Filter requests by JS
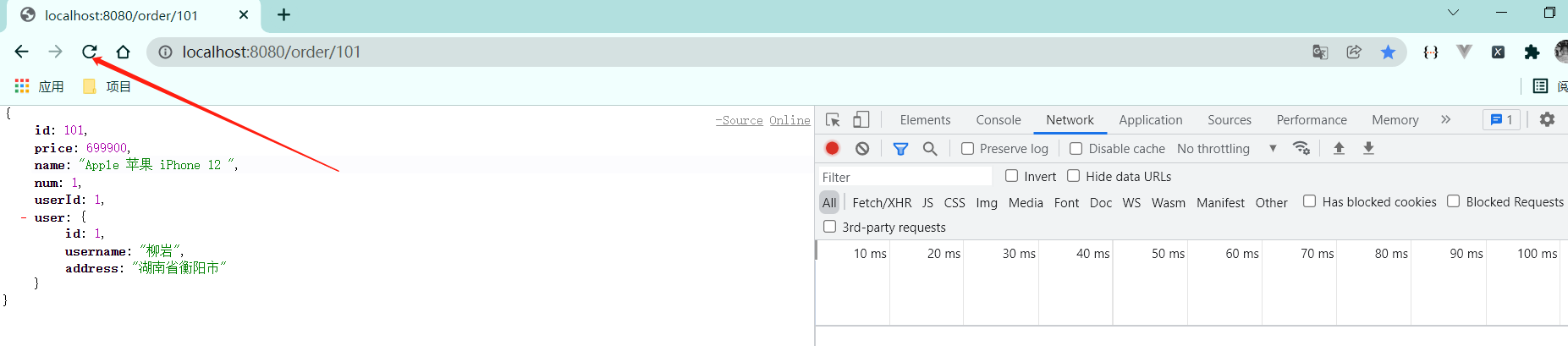1568x346 pixels. pos(927,203)
